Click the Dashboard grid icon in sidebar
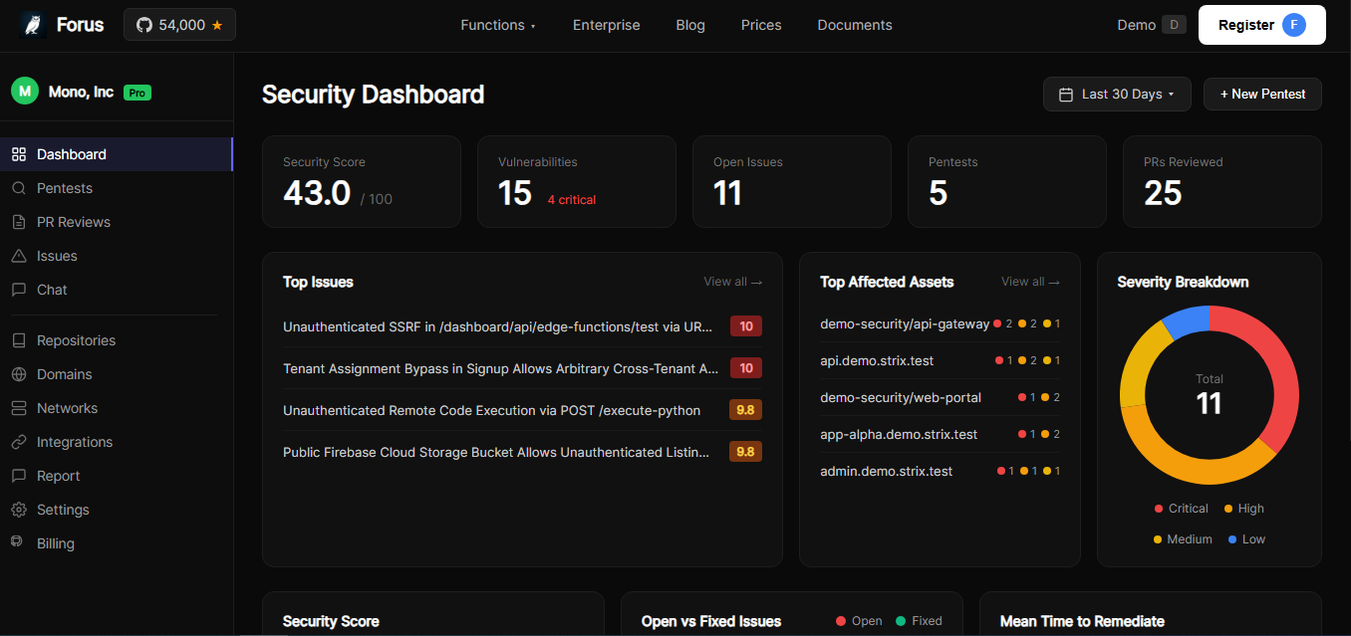This screenshot has width=1351, height=636. click(x=19, y=154)
